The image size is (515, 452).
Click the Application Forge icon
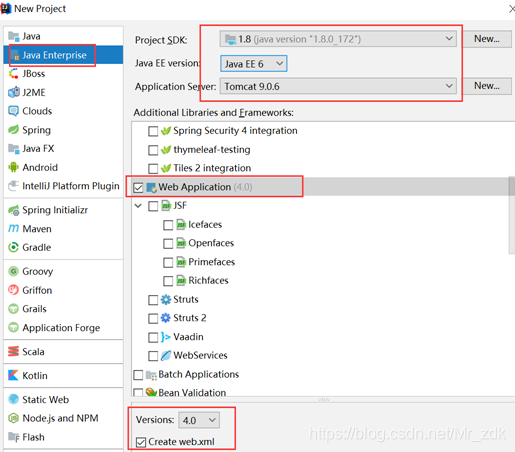tap(14, 328)
